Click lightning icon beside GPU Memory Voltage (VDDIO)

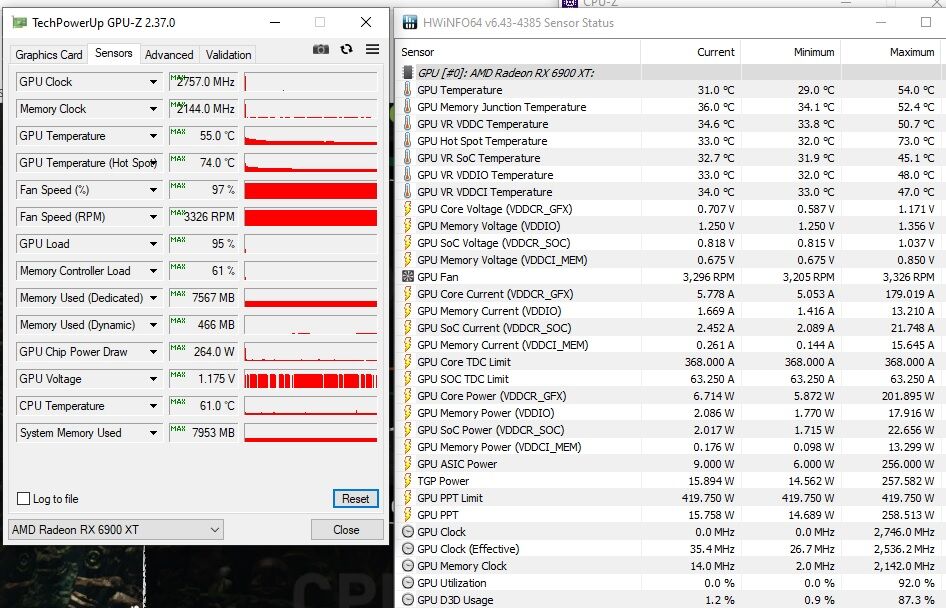(408, 226)
